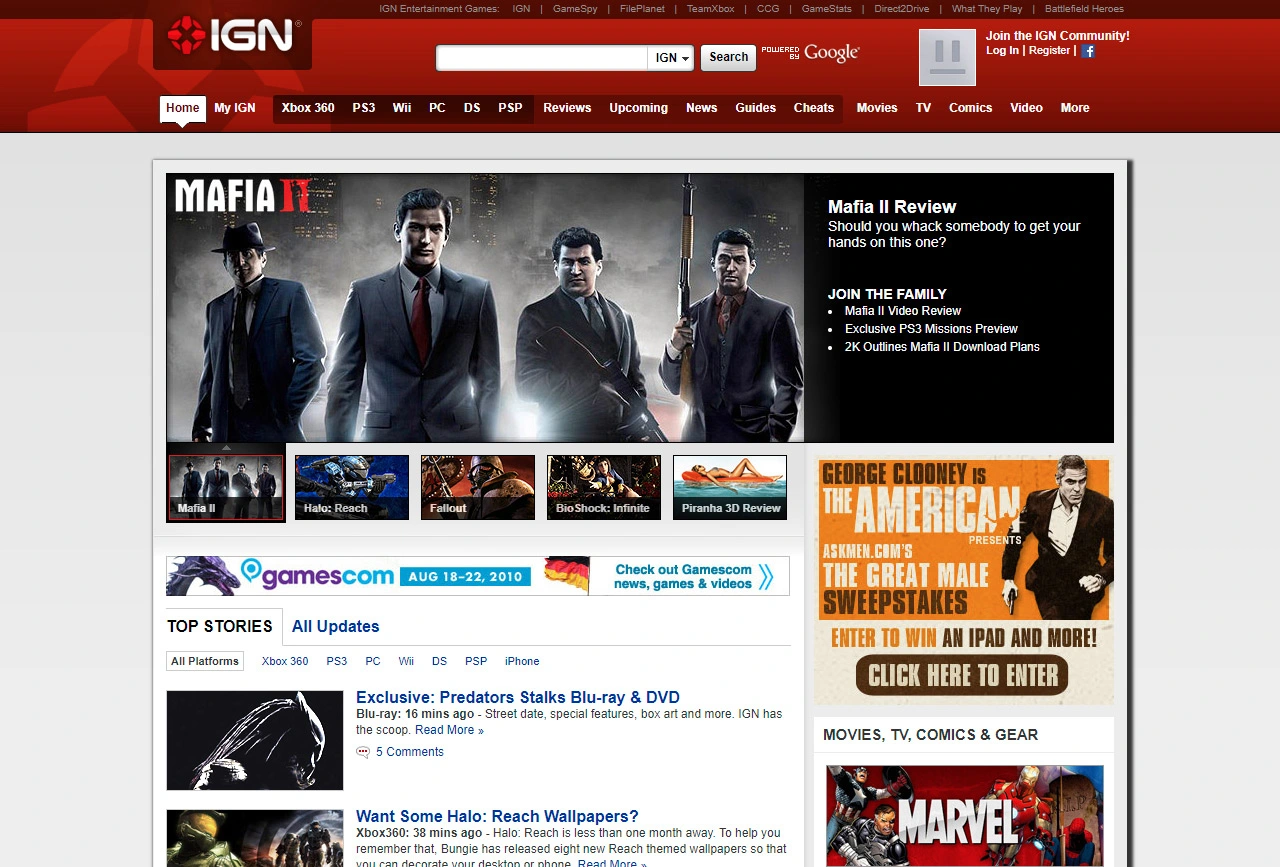This screenshot has height=867, width=1280.
Task: Click the user avatar placeholder icon
Action: [x=947, y=57]
